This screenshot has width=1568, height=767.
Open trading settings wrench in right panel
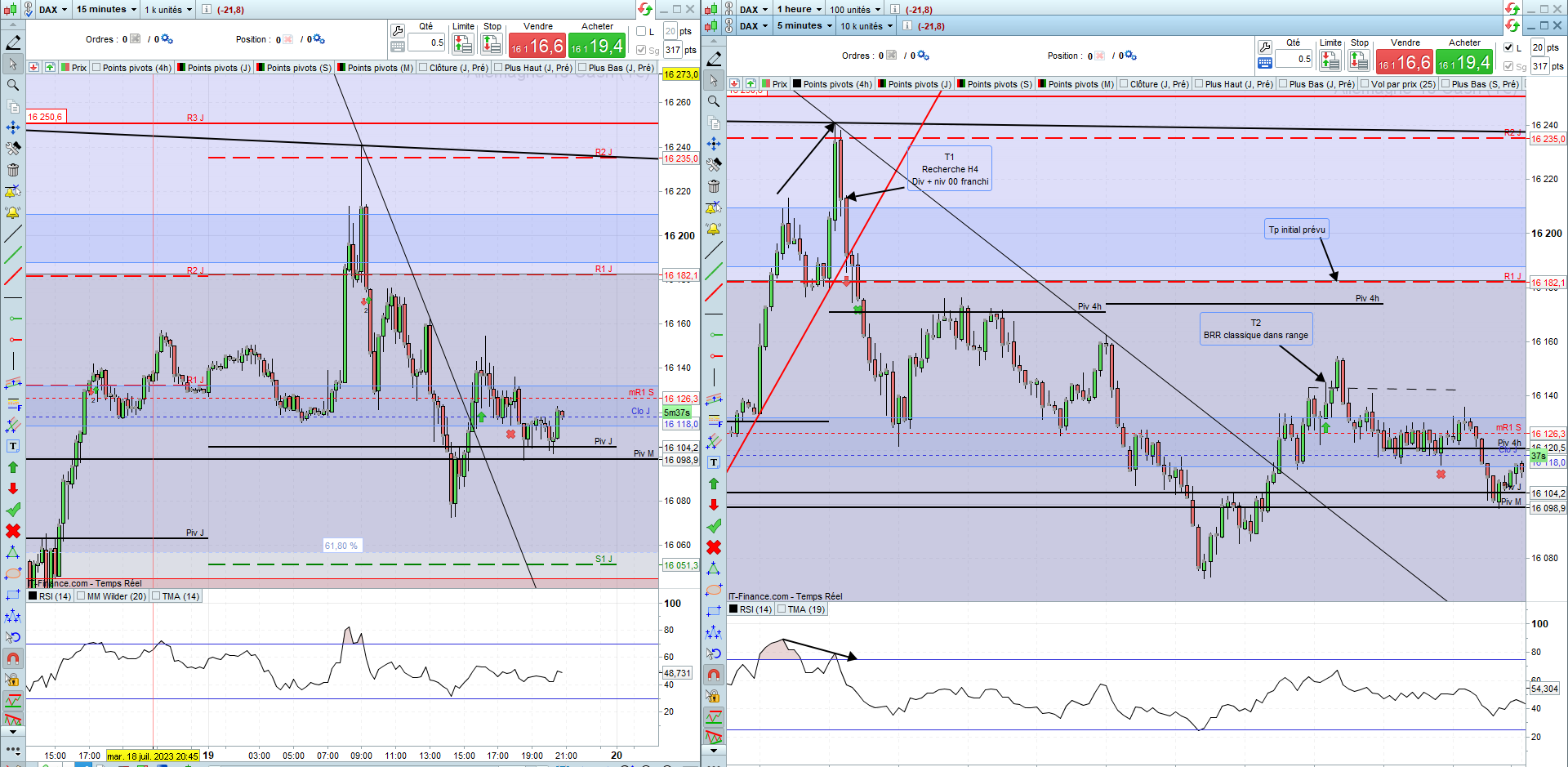tap(1264, 47)
